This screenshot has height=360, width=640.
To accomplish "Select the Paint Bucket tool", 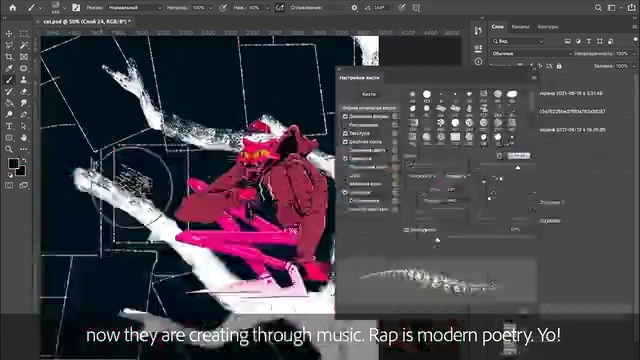I will [9, 103].
